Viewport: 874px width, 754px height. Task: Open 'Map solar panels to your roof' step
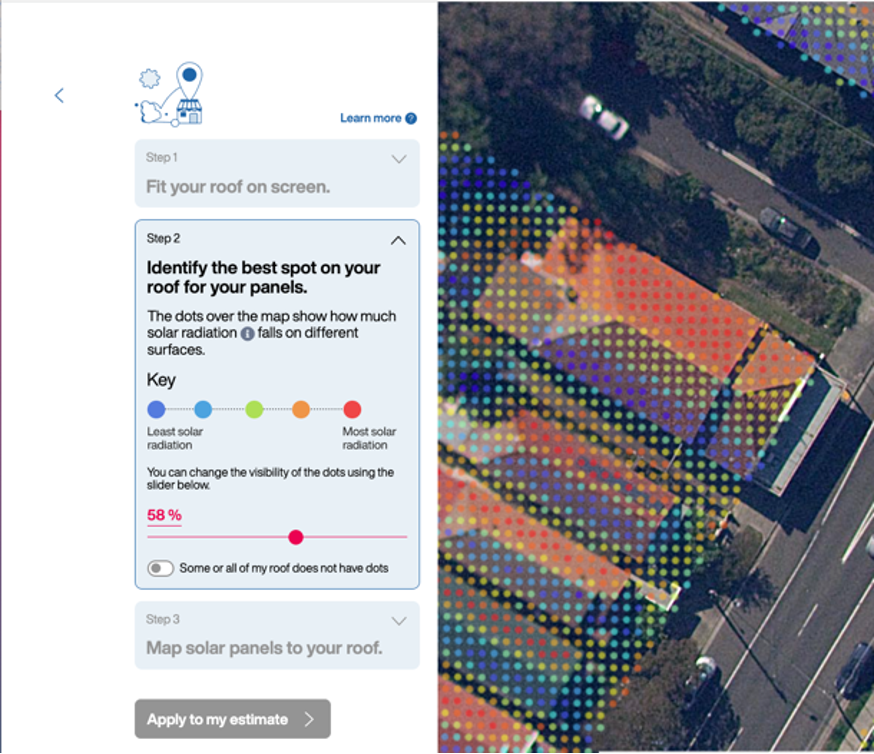(277, 635)
